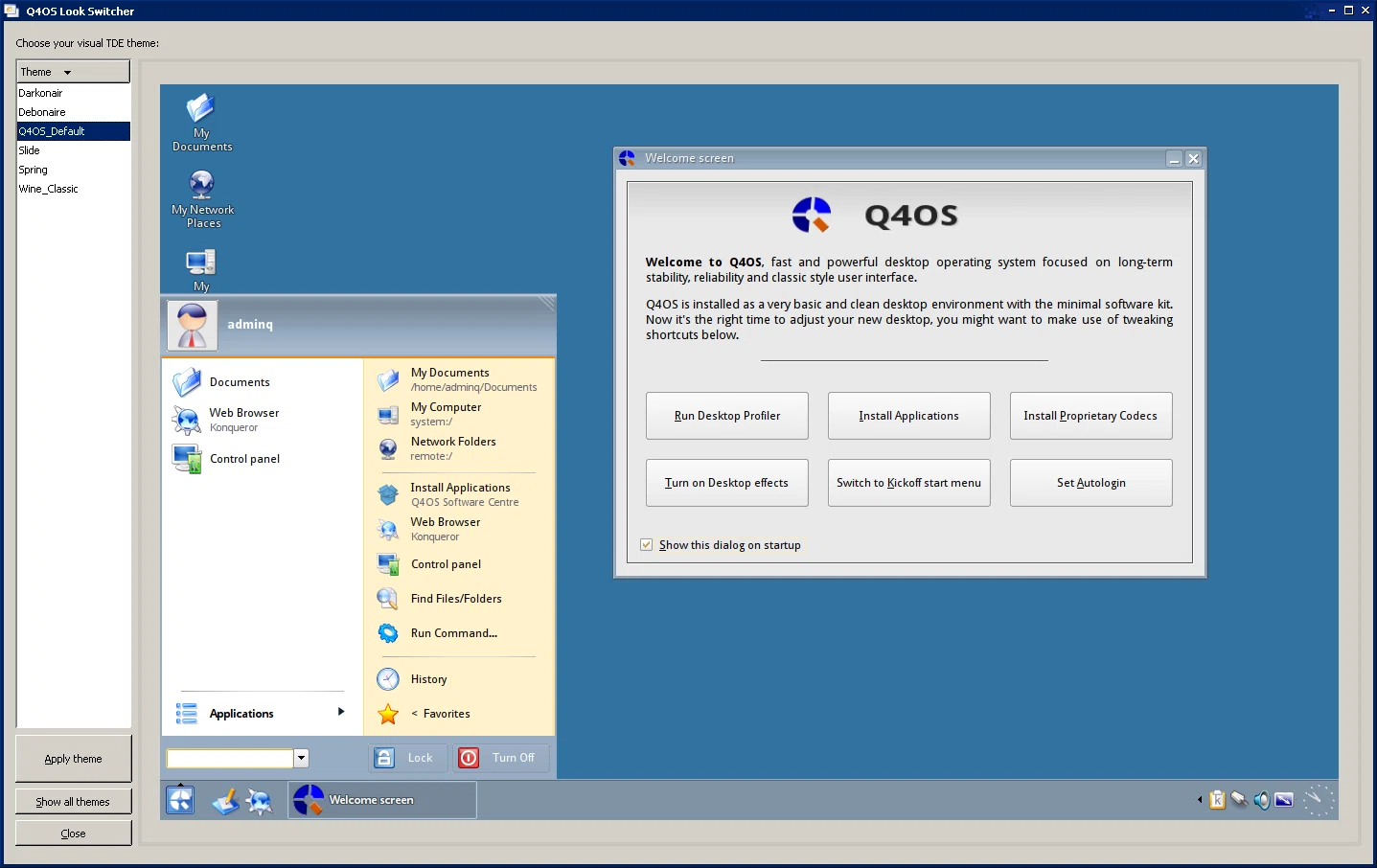Minimize the Welcome screen window

coord(1174,159)
